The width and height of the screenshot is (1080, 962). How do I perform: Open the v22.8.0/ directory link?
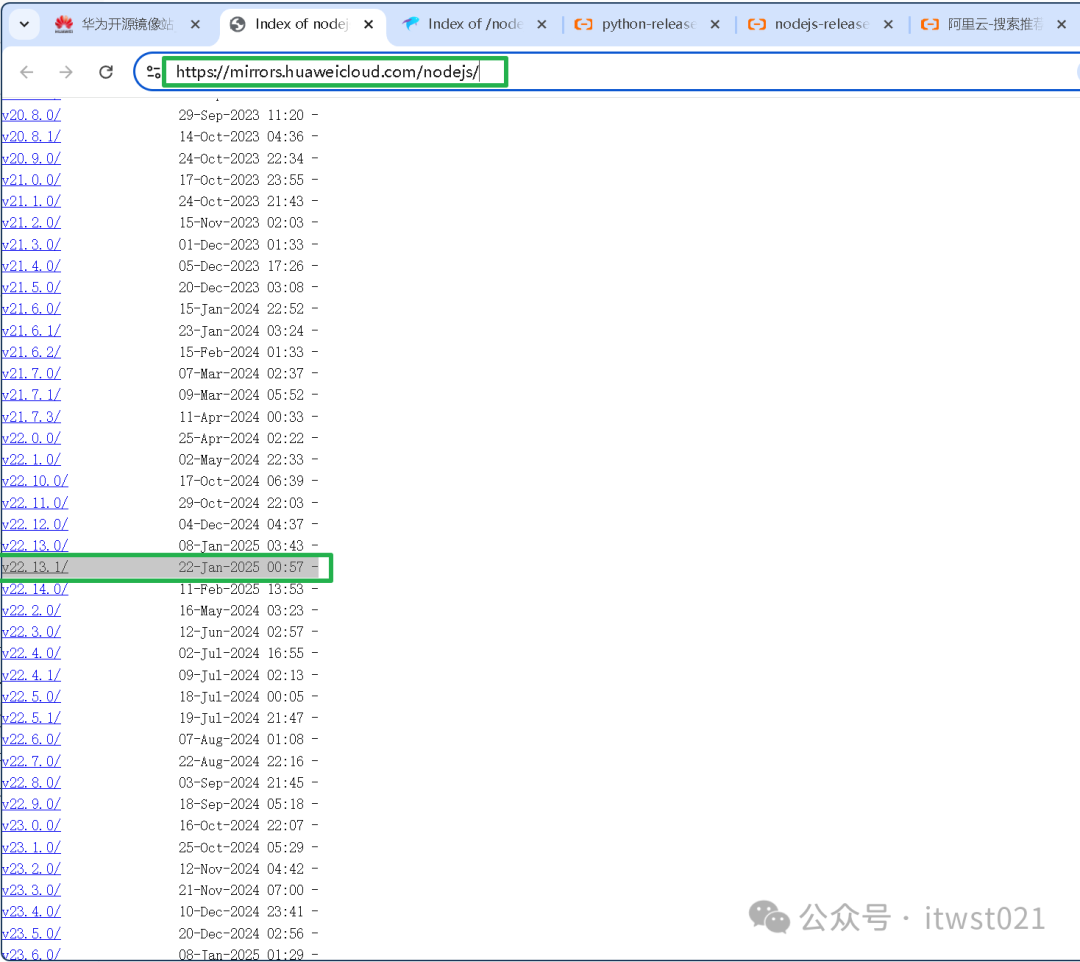(31, 782)
